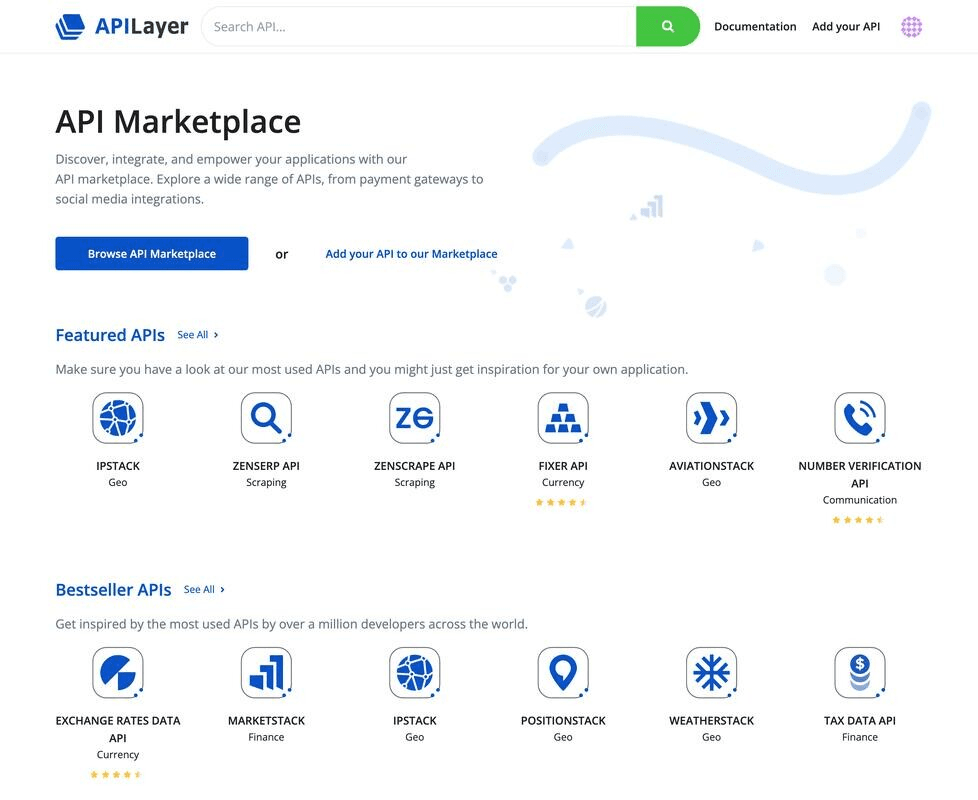
Task: Open the apps grid icon top right
Action: point(911,25)
